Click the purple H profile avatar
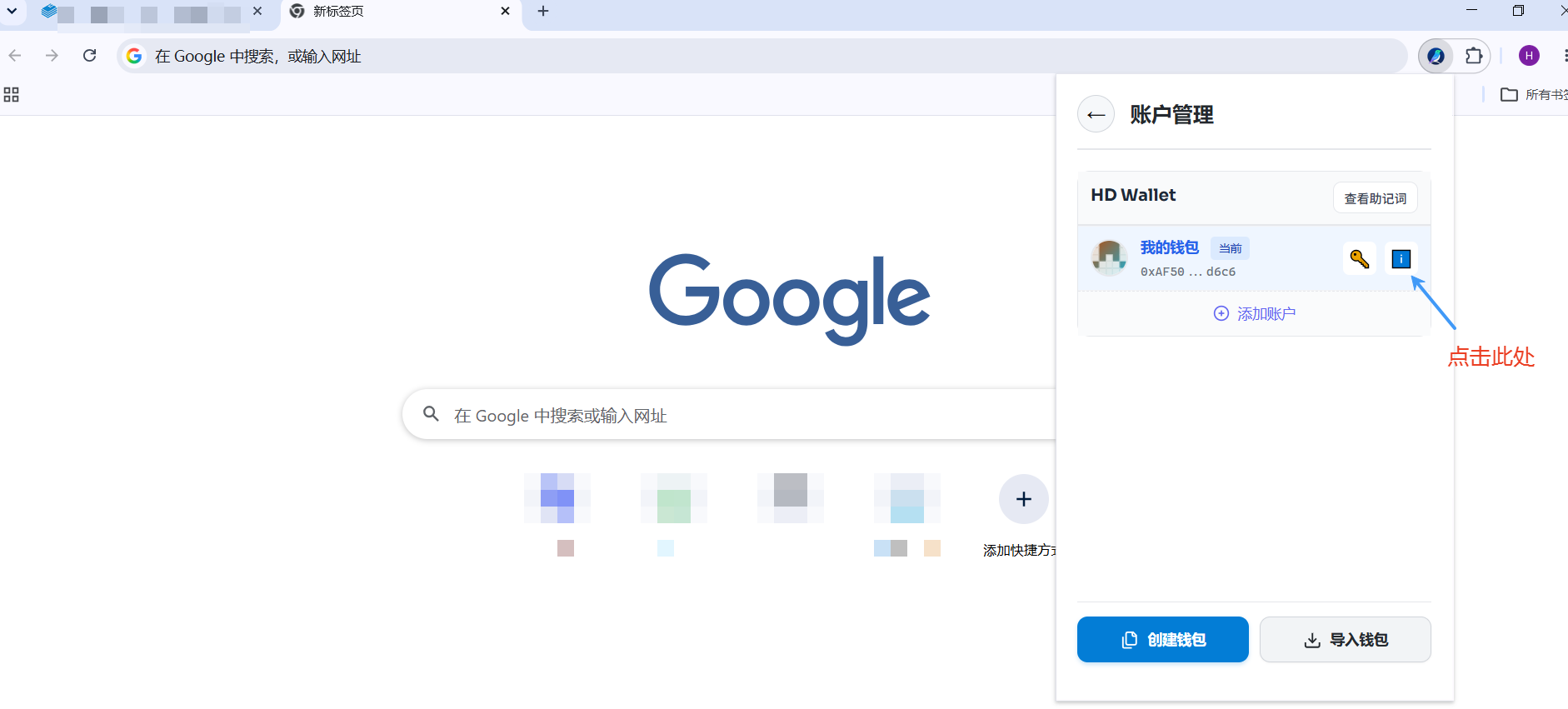Image resolution: width=1568 pixels, height=709 pixels. tap(1529, 56)
